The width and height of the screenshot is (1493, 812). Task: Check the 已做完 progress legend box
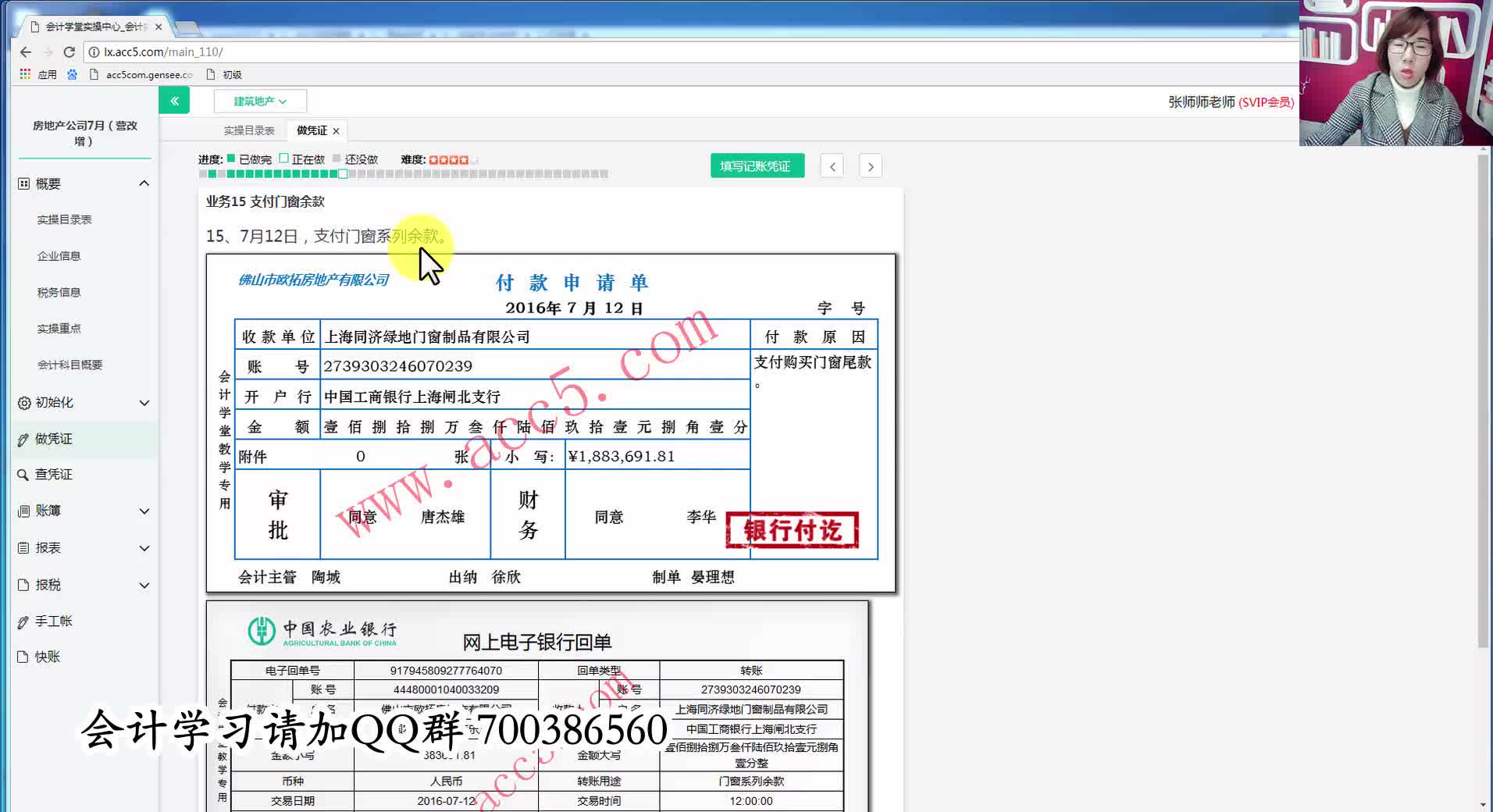[x=231, y=158]
